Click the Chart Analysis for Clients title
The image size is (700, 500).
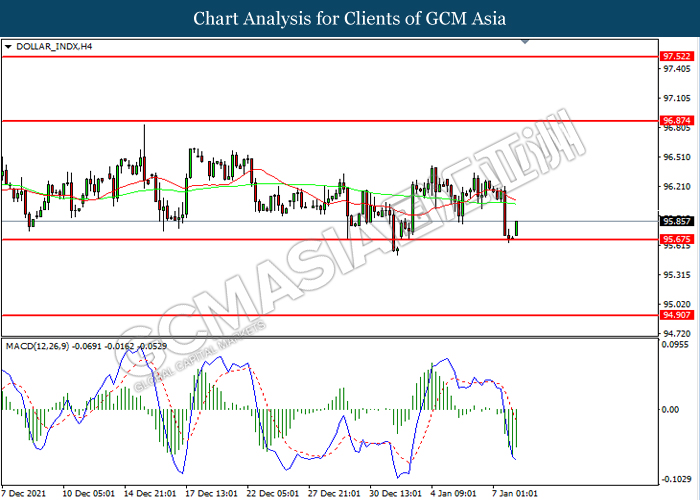350,18
